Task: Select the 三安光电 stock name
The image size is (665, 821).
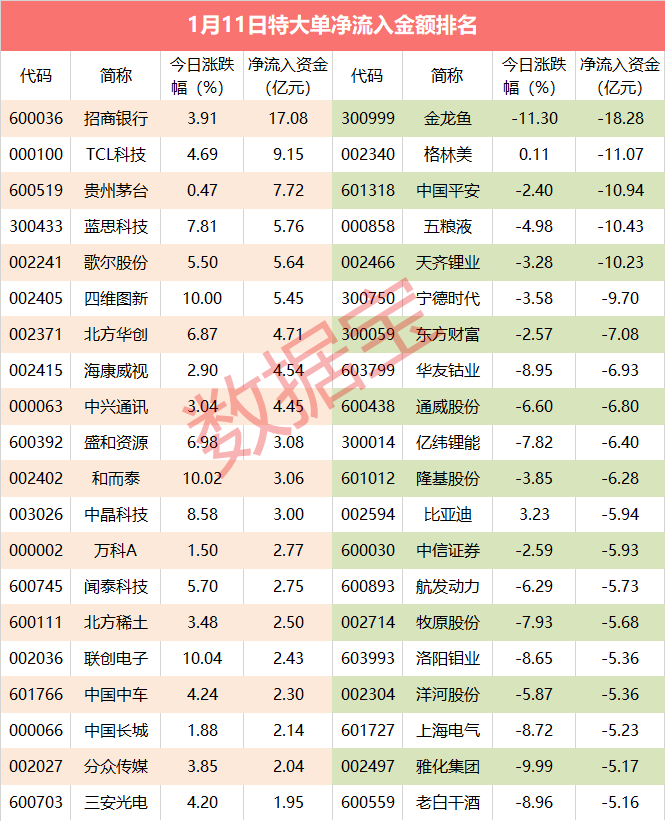Action: pyautogui.click(x=116, y=803)
